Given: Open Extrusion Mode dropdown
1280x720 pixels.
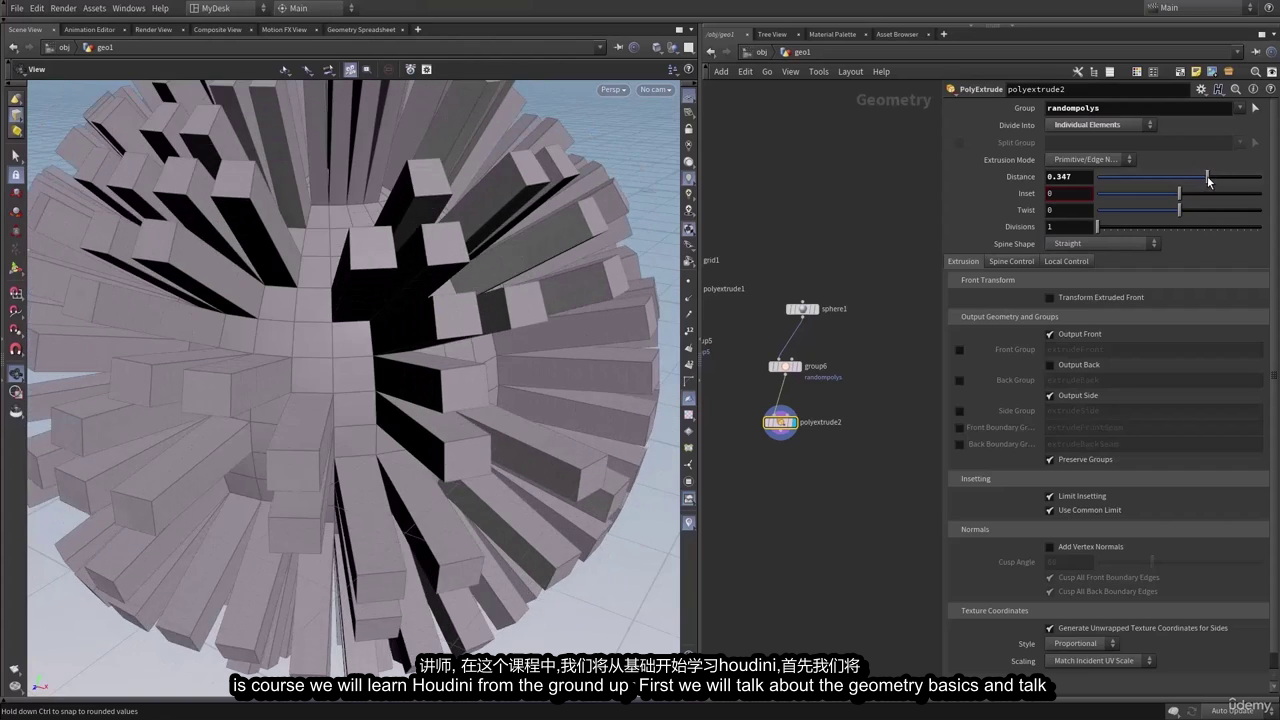Looking at the screenshot, I should point(1090,160).
